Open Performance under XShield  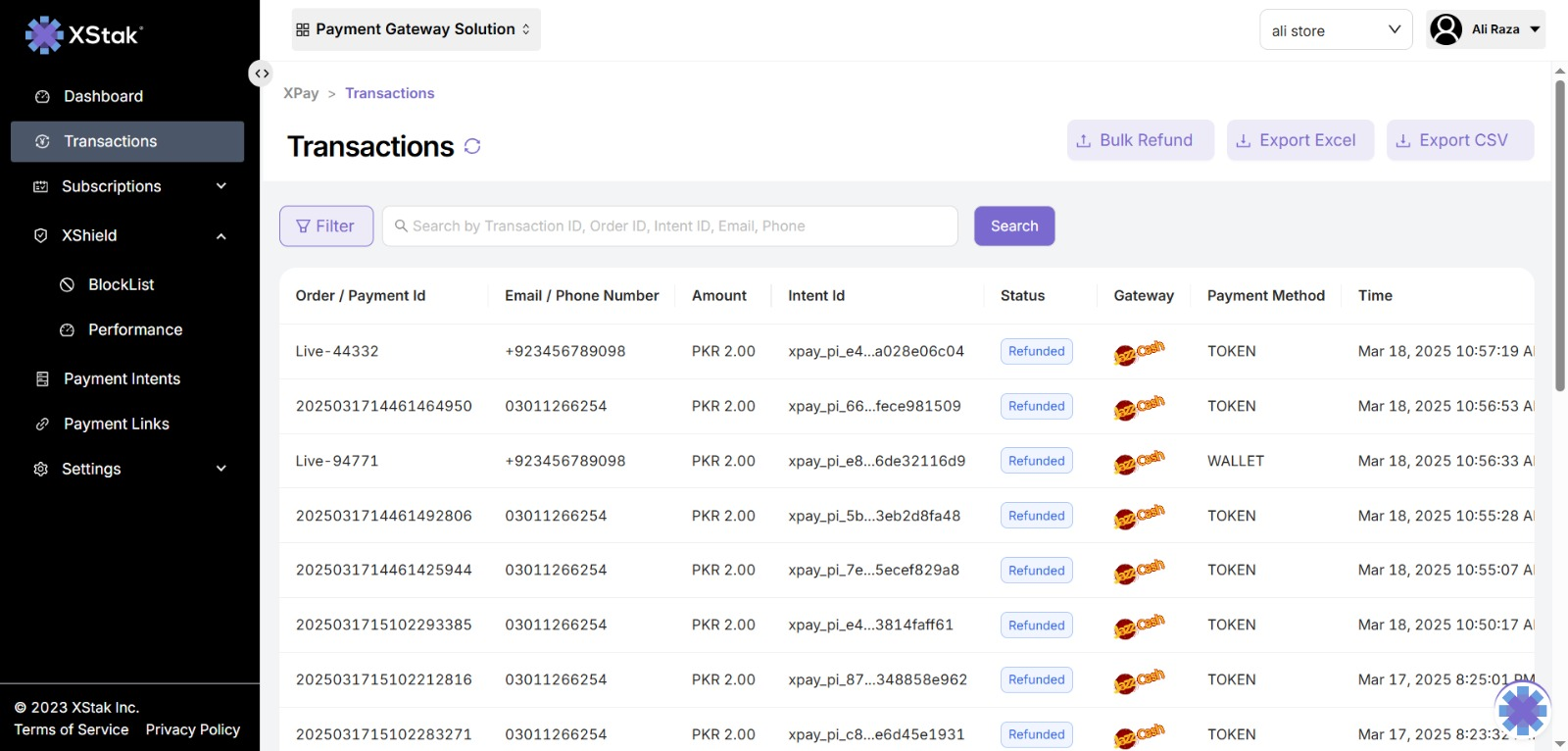point(135,329)
